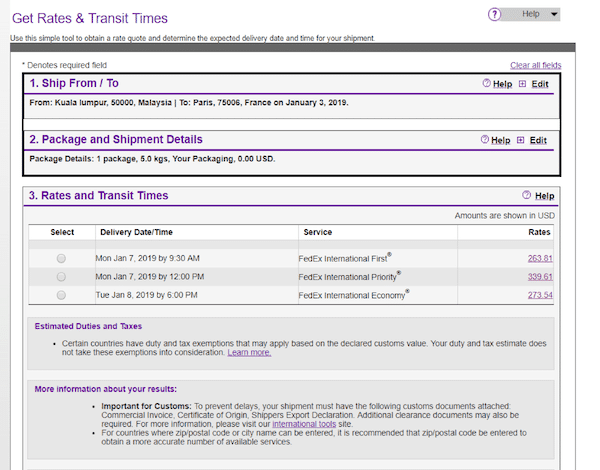Click Edit link for Package and Shipment Details
600x470 pixels.
click(x=538, y=140)
